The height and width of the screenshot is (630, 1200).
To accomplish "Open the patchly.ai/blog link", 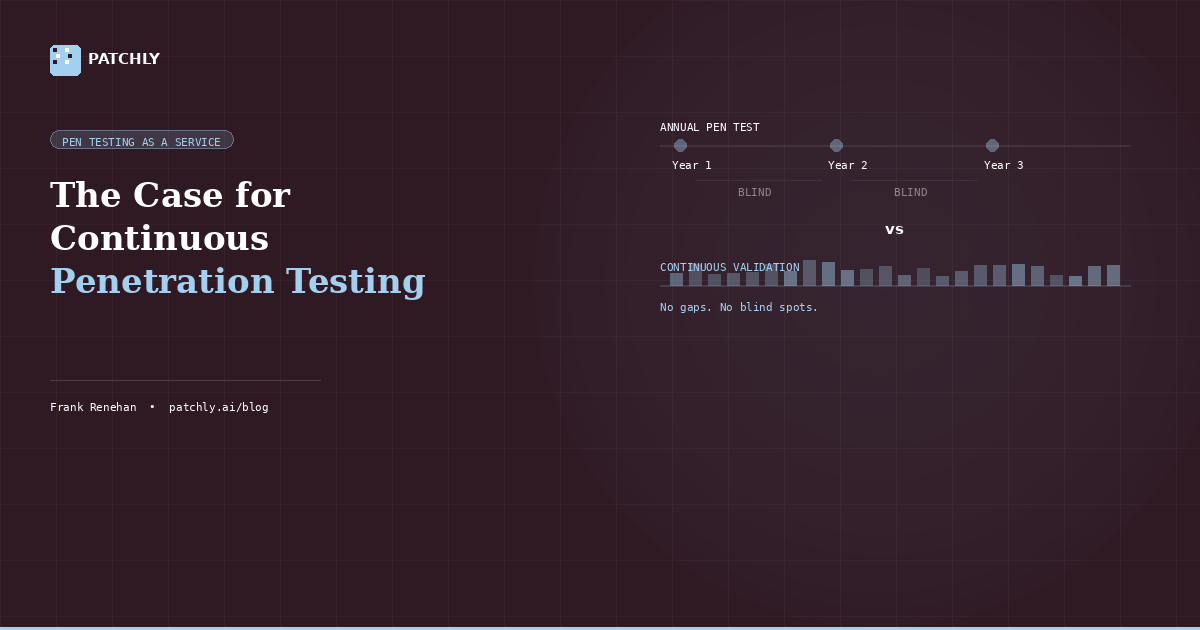I will pyautogui.click(x=219, y=407).
